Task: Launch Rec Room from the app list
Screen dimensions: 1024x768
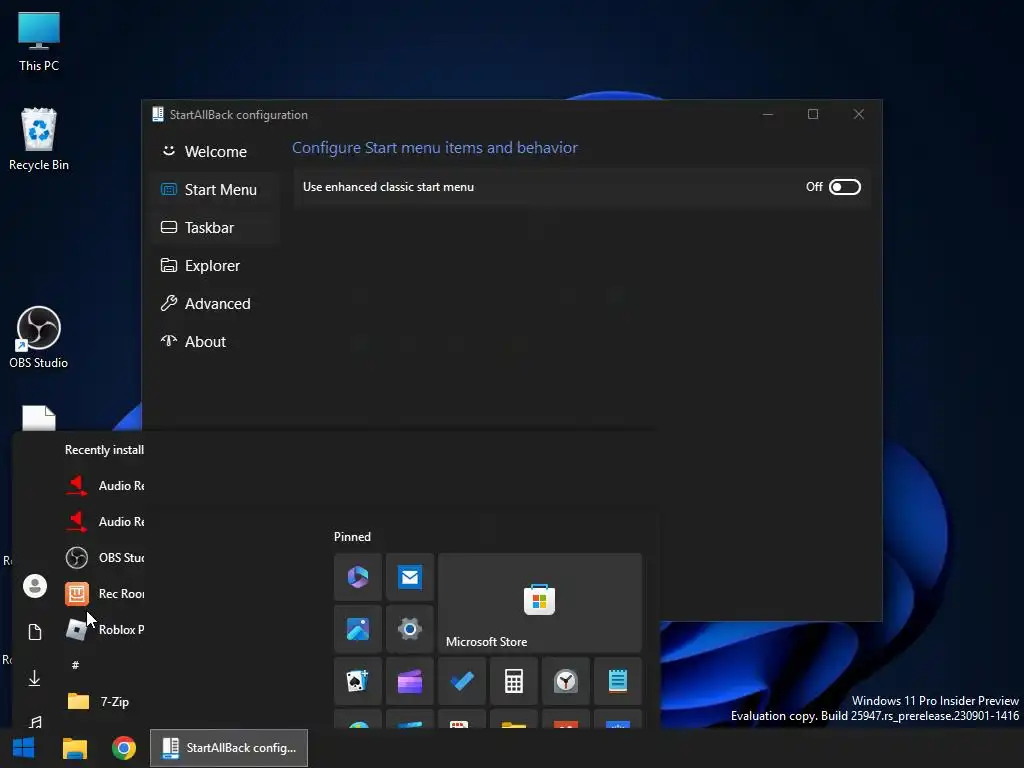Action: (104, 594)
